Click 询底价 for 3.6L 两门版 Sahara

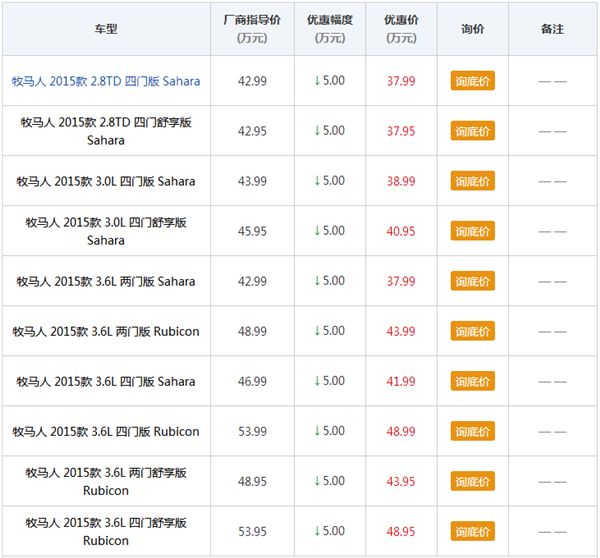[473, 281]
